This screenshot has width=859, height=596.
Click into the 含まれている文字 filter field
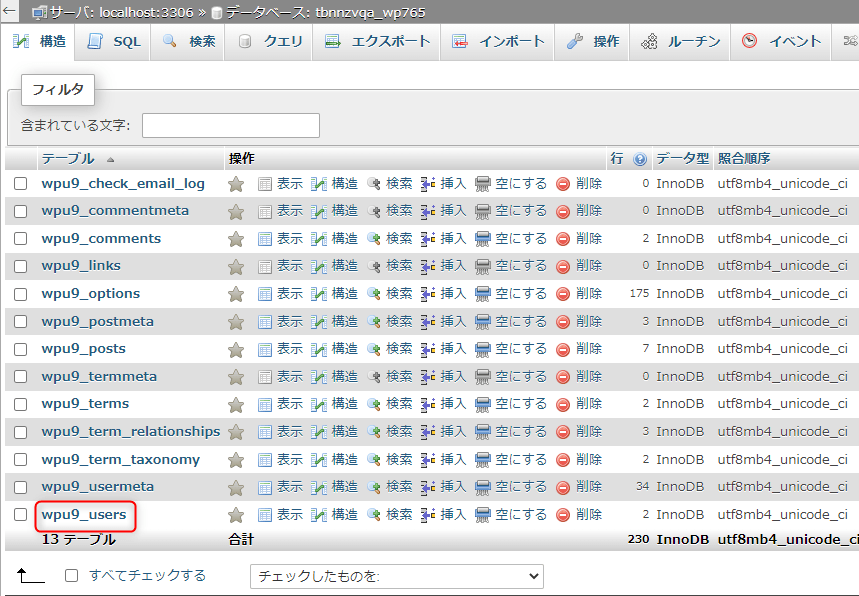(231, 125)
